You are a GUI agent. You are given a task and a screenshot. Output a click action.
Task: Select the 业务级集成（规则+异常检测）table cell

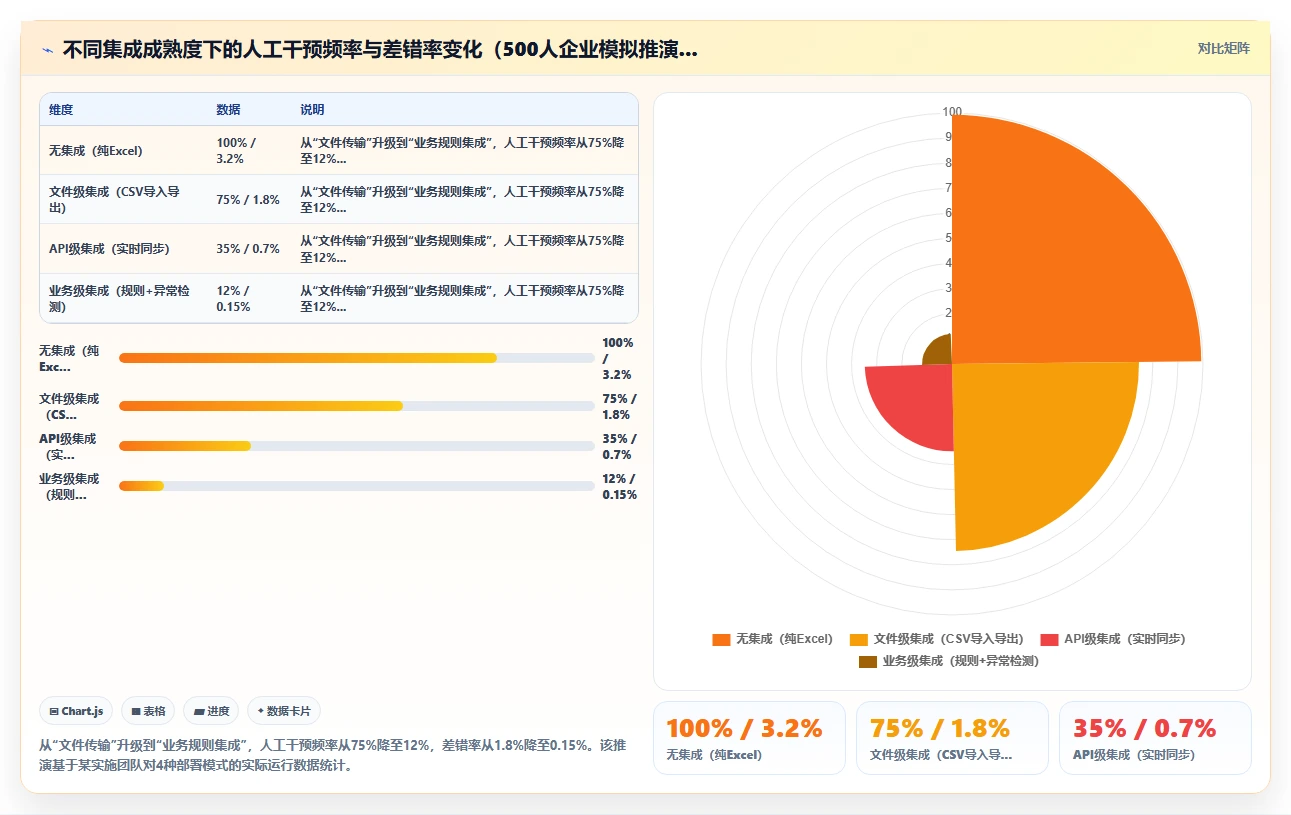123,298
